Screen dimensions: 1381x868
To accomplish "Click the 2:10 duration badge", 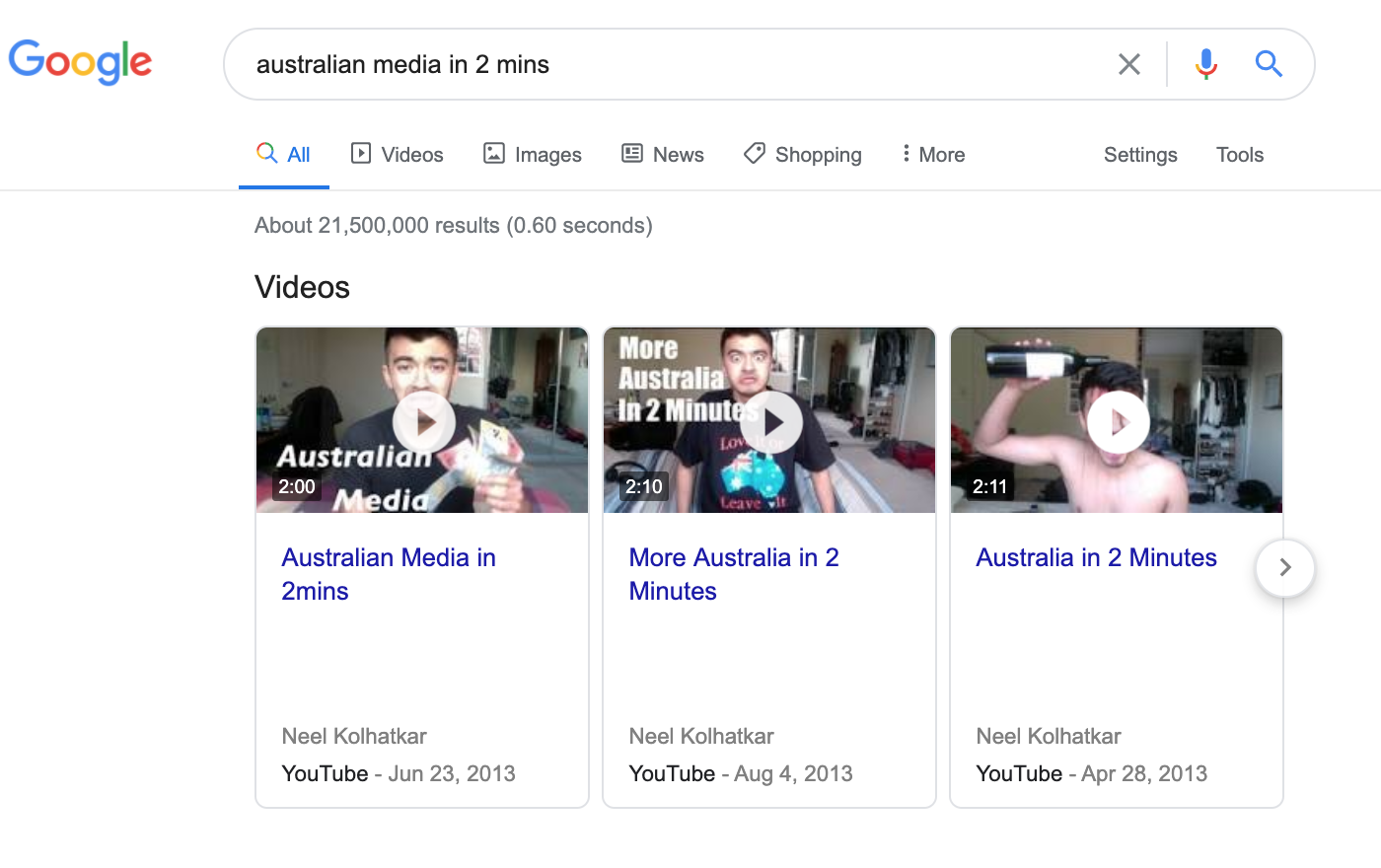I will (644, 486).
